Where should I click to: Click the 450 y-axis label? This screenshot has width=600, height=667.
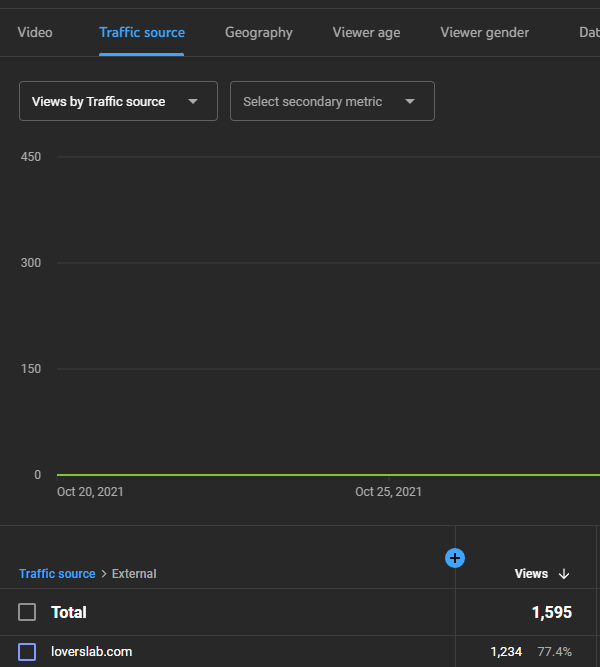(31, 157)
